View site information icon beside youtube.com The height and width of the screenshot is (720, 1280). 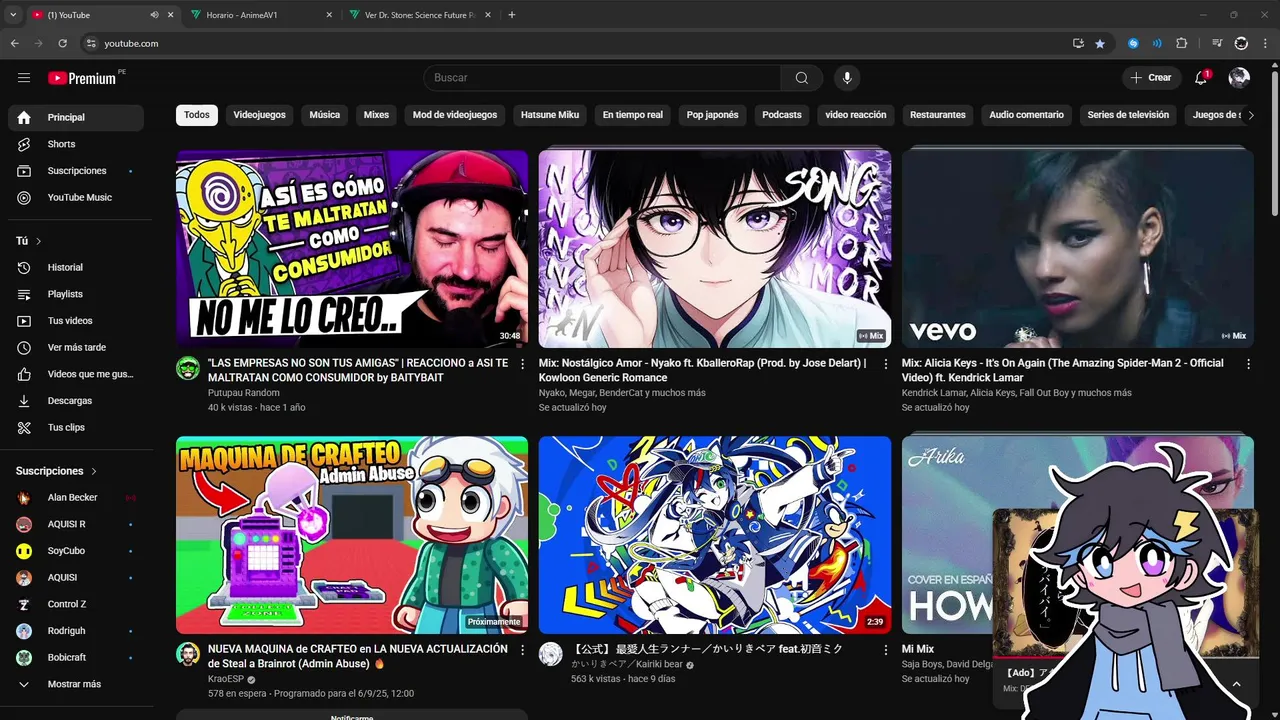(91, 43)
